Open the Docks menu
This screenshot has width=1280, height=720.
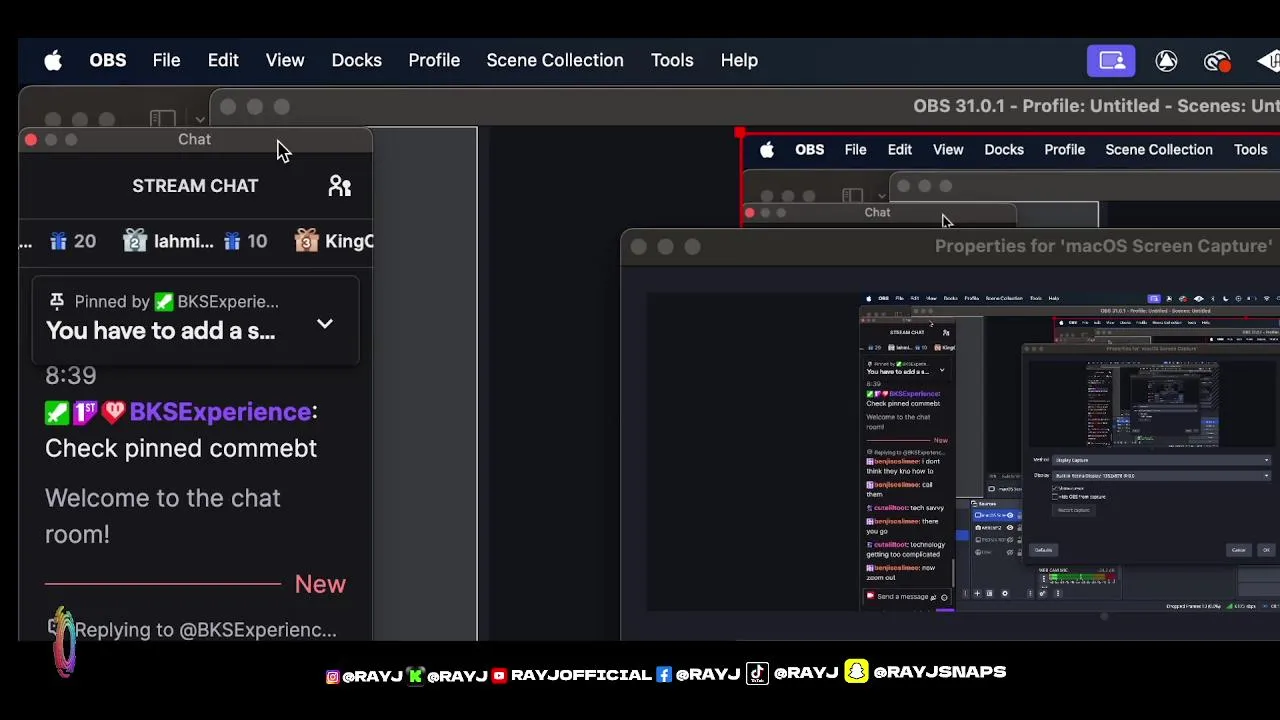point(357,60)
